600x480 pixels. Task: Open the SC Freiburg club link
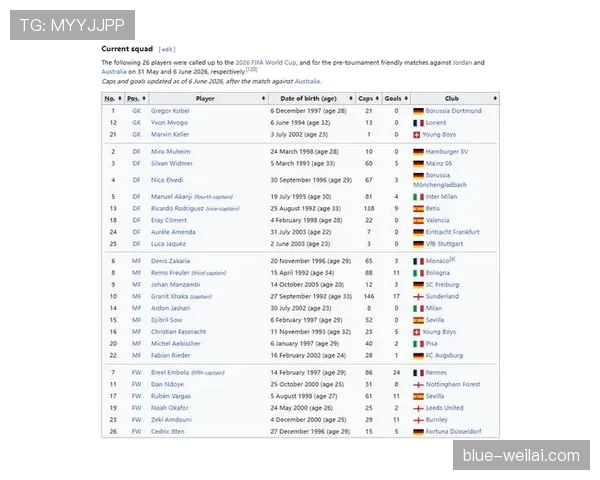pyautogui.click(x=442, y=285)
